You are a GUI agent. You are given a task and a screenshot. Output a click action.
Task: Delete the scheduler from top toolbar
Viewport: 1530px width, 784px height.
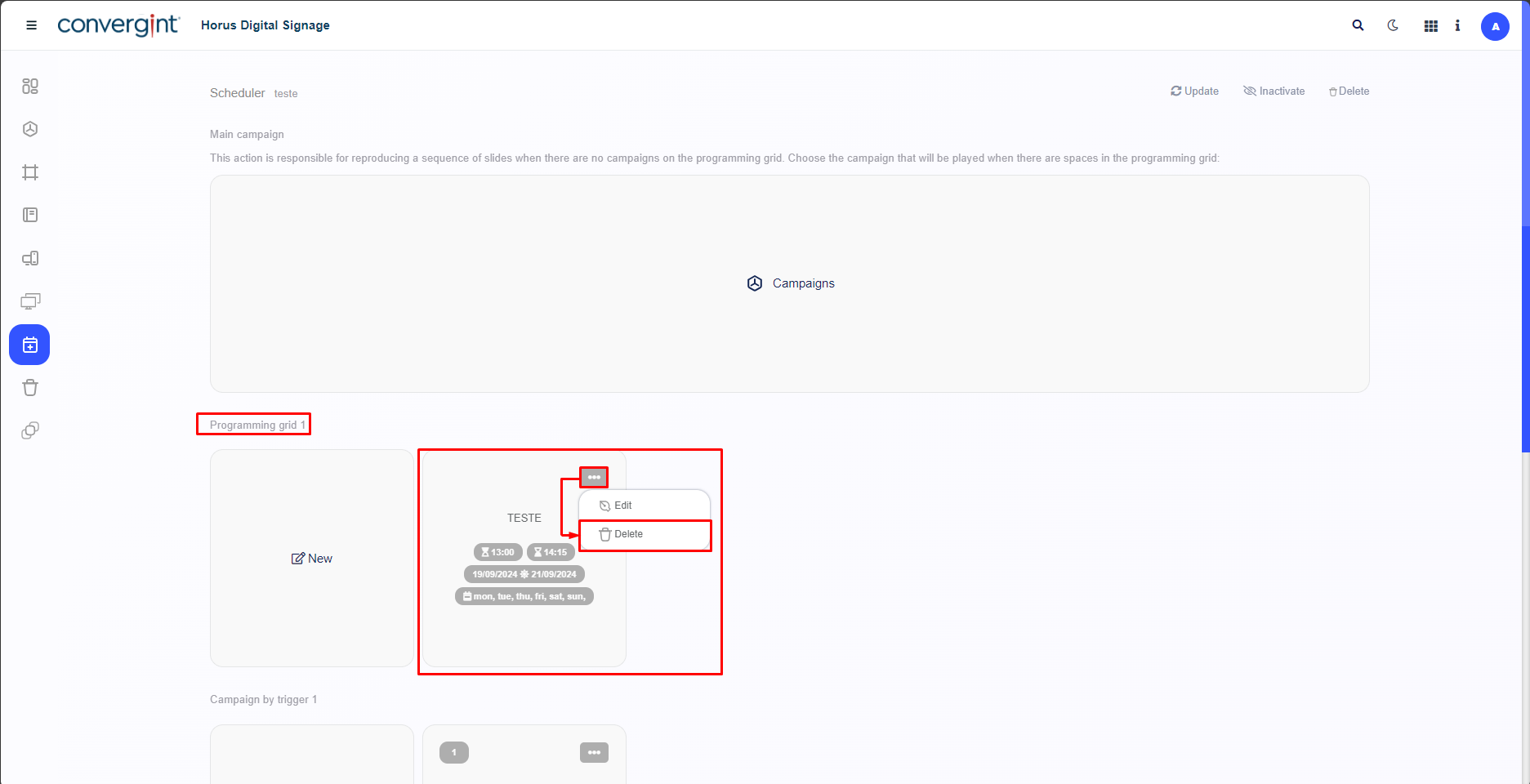coord(1349,91)
